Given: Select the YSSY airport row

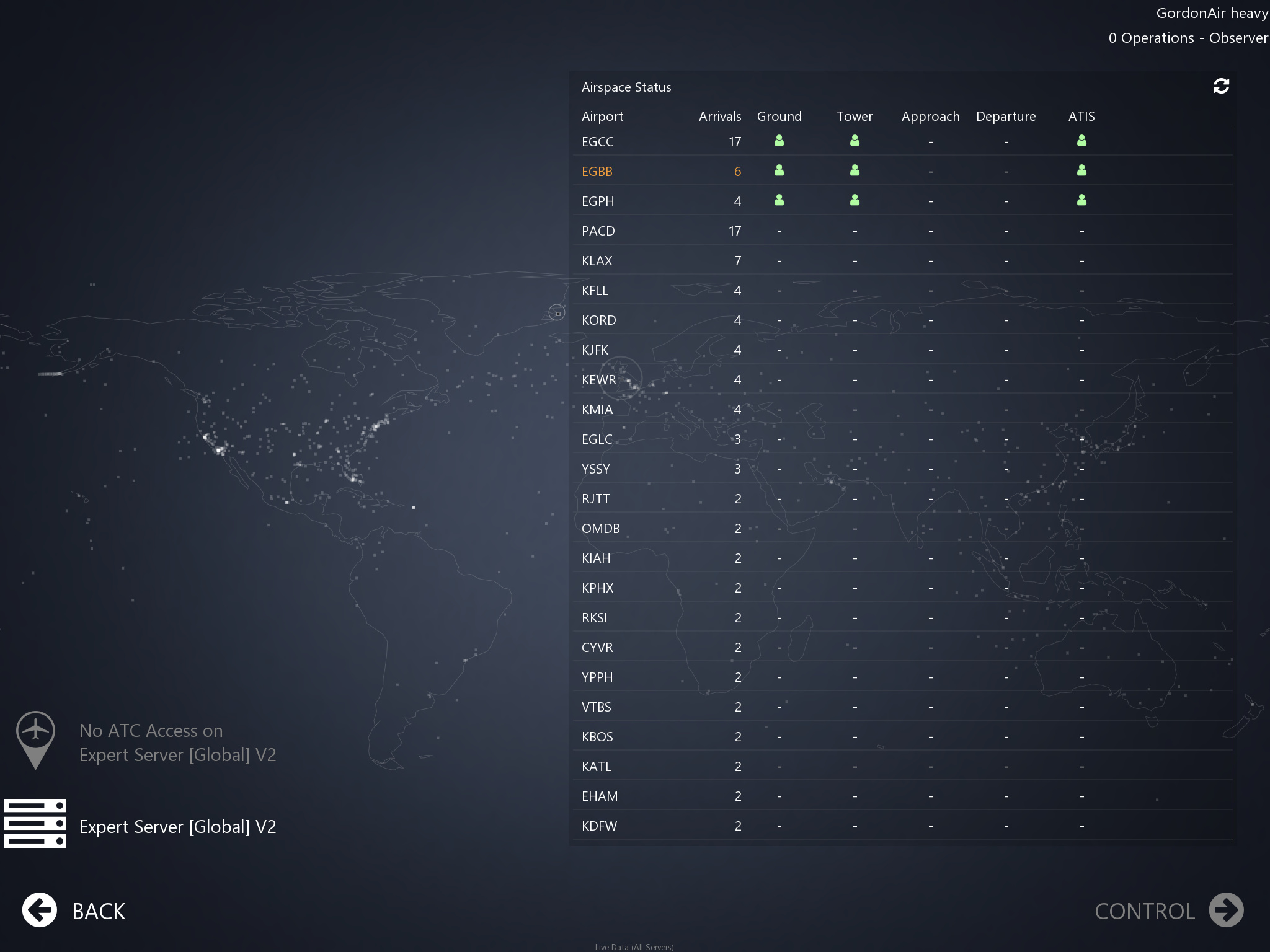Looking at the screenshot, I should coord(596,469).
